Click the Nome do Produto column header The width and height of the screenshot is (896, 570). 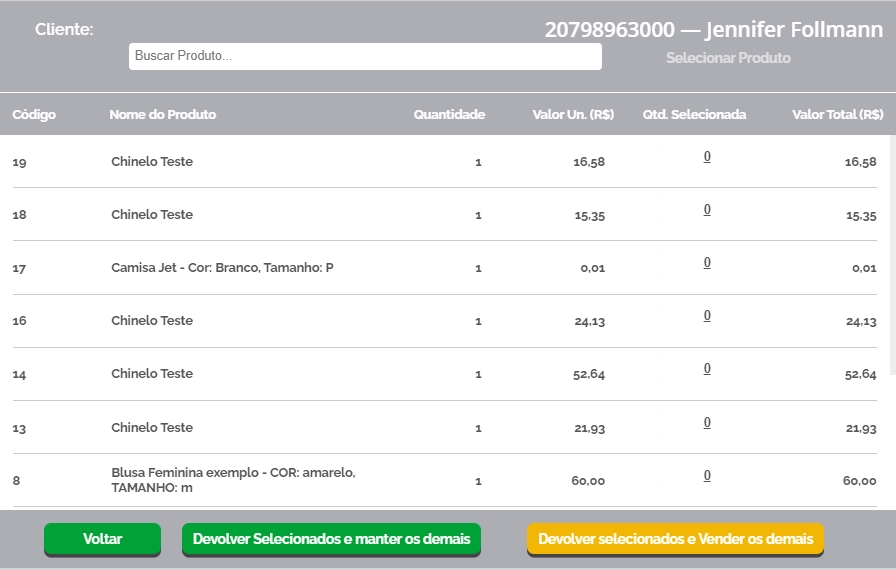click(162, 115)
